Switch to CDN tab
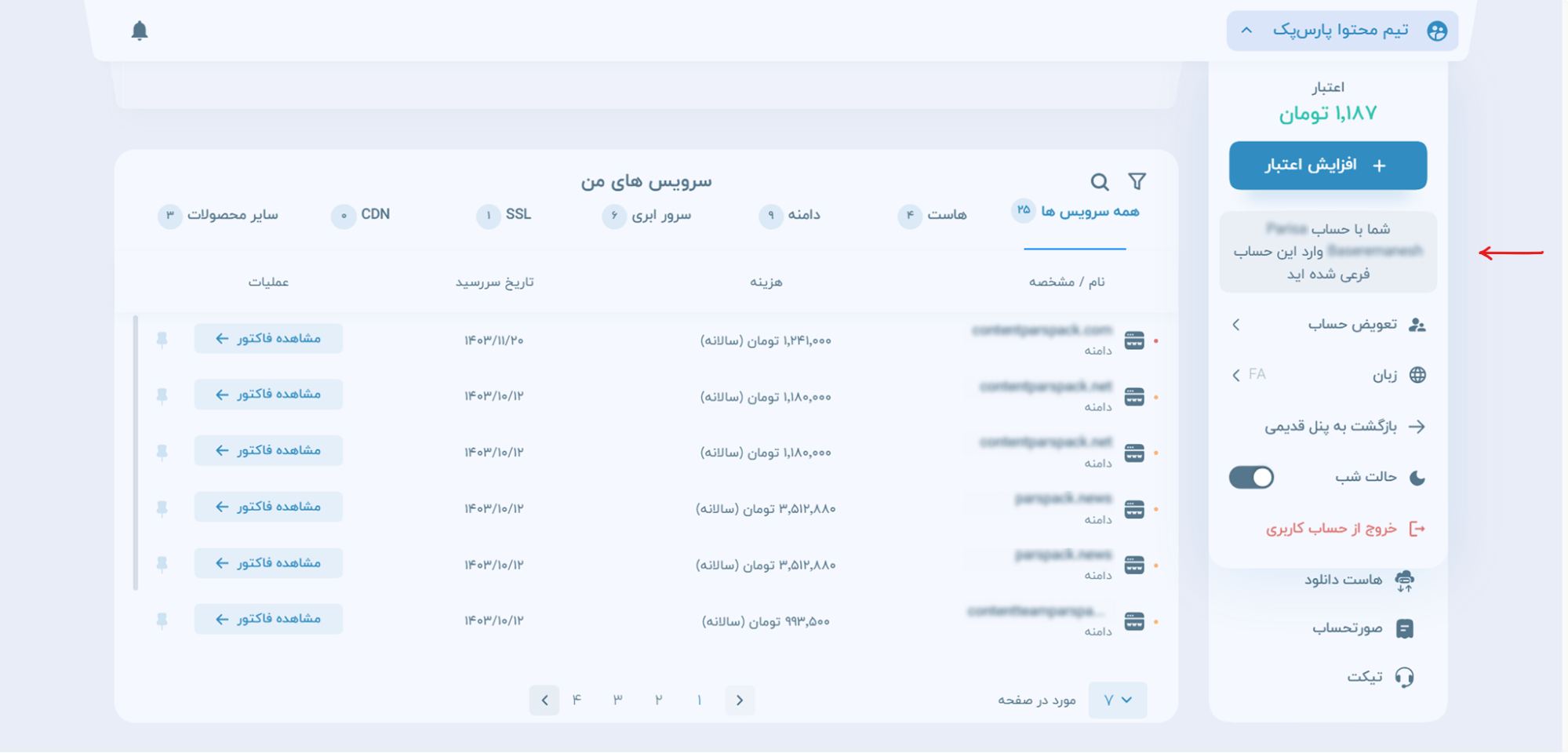Image resolution: width=1568 pixels, height=753 pixels. (x=361, y=215)
